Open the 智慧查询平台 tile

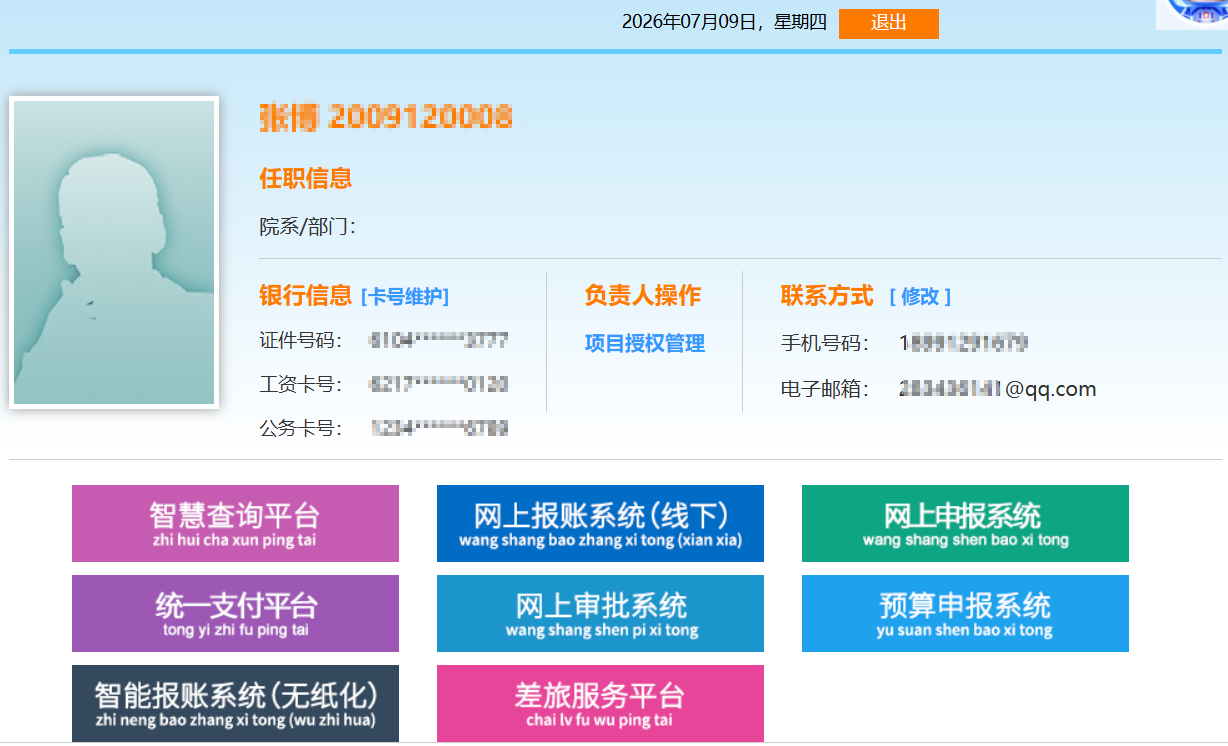(235, 524)
